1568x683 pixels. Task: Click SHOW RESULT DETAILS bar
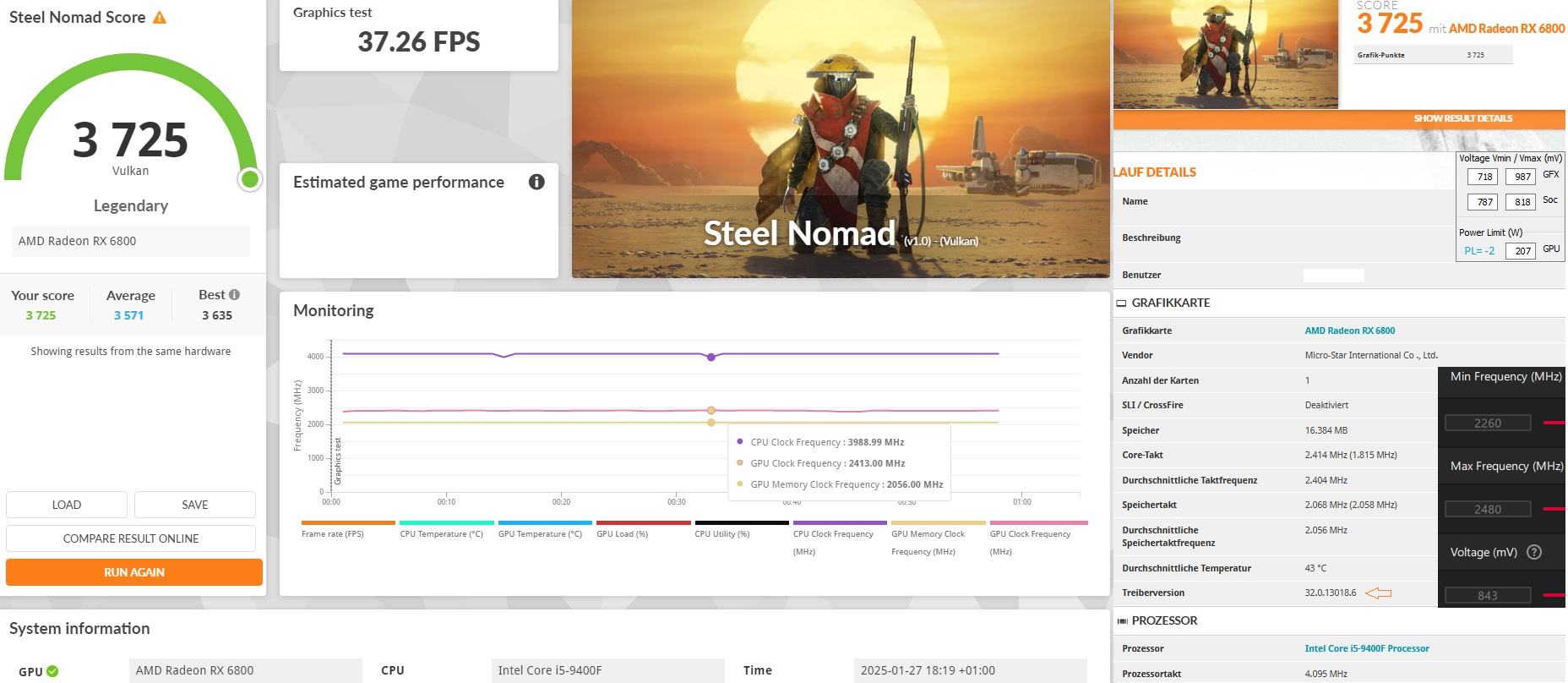(x=1339, y=118)
